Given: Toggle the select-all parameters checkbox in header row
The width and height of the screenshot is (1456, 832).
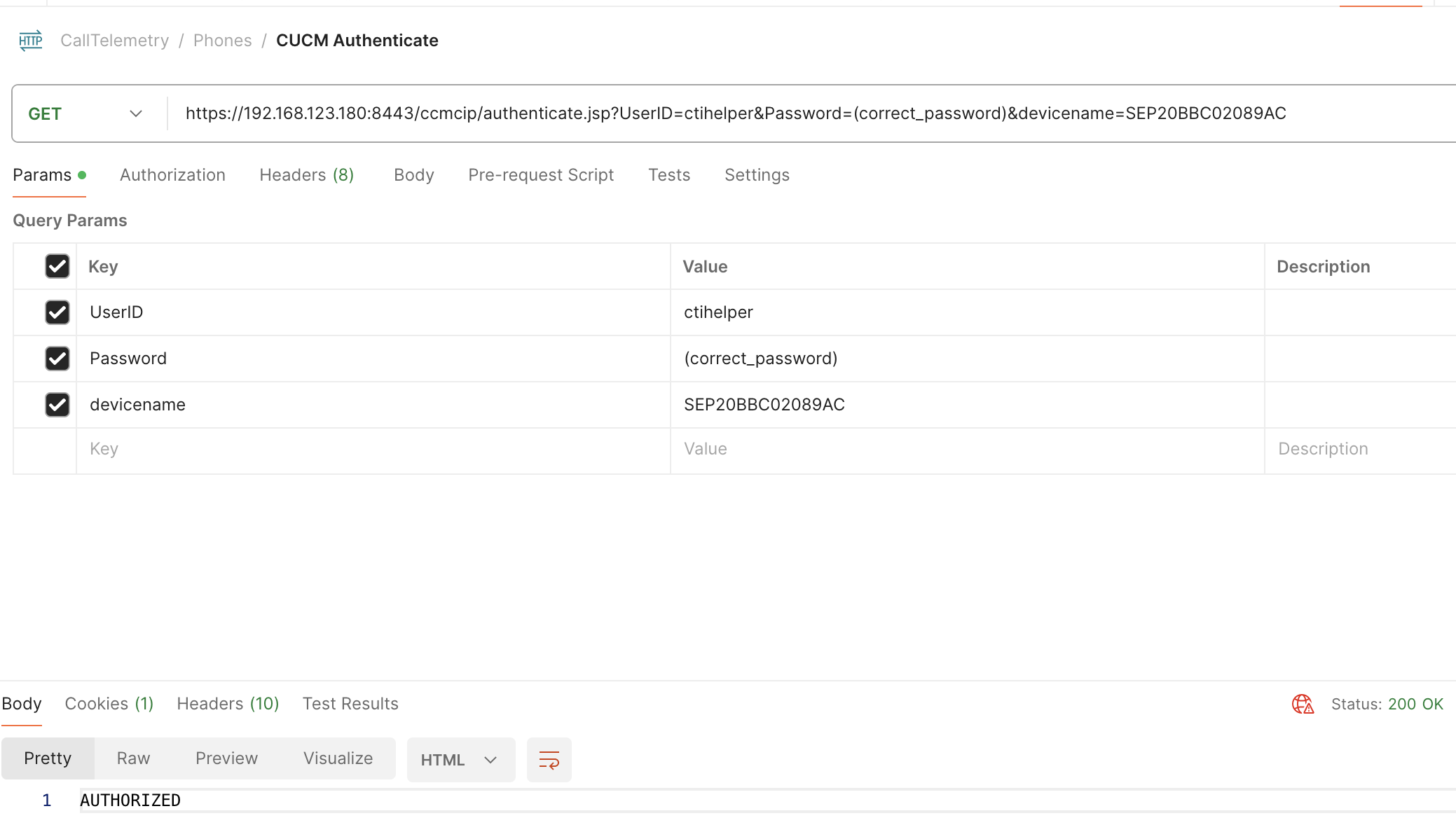Looking at the screenshot, I should pos(57,266).
